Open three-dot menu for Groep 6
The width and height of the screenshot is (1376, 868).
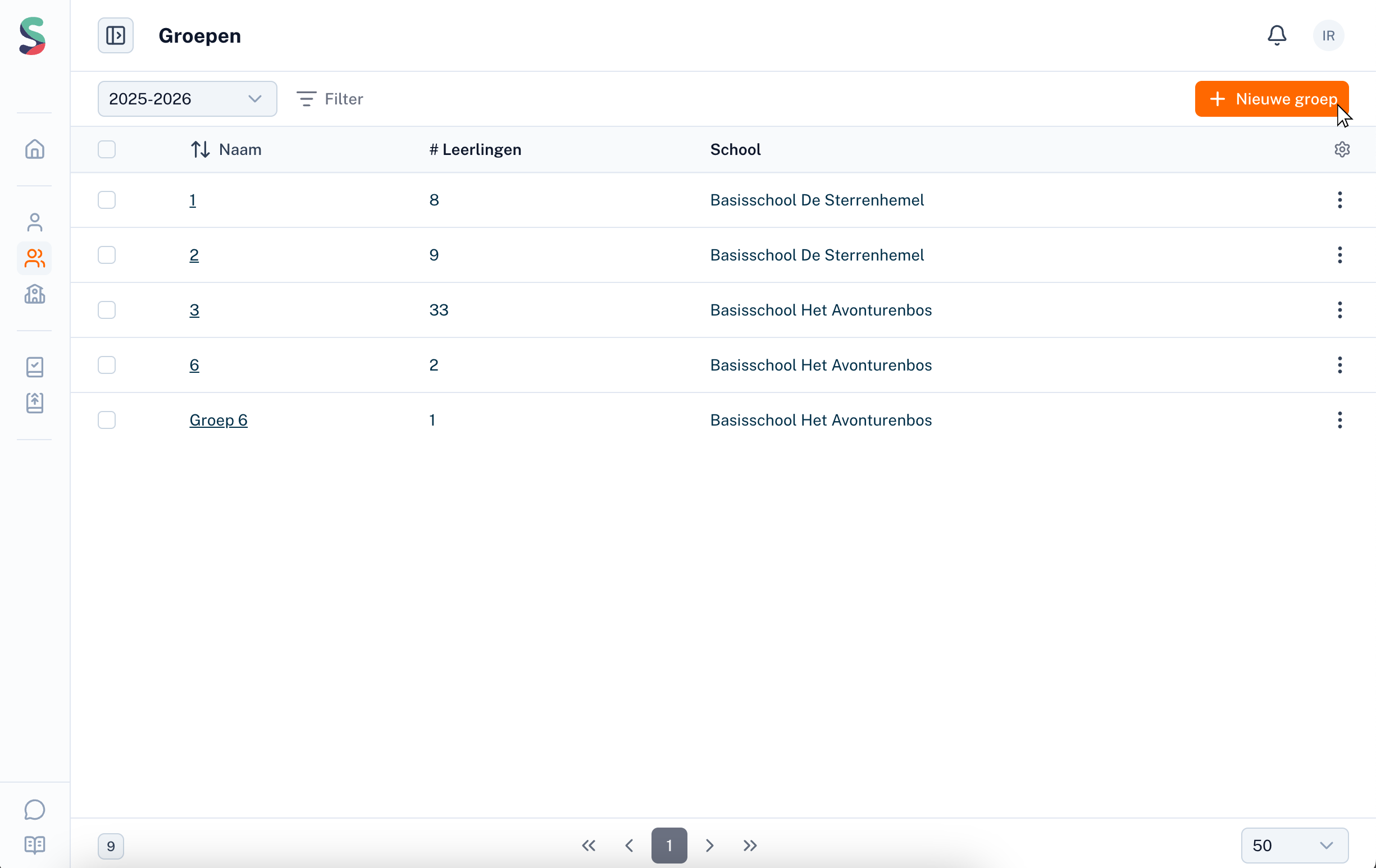[x=1339, y=420]
